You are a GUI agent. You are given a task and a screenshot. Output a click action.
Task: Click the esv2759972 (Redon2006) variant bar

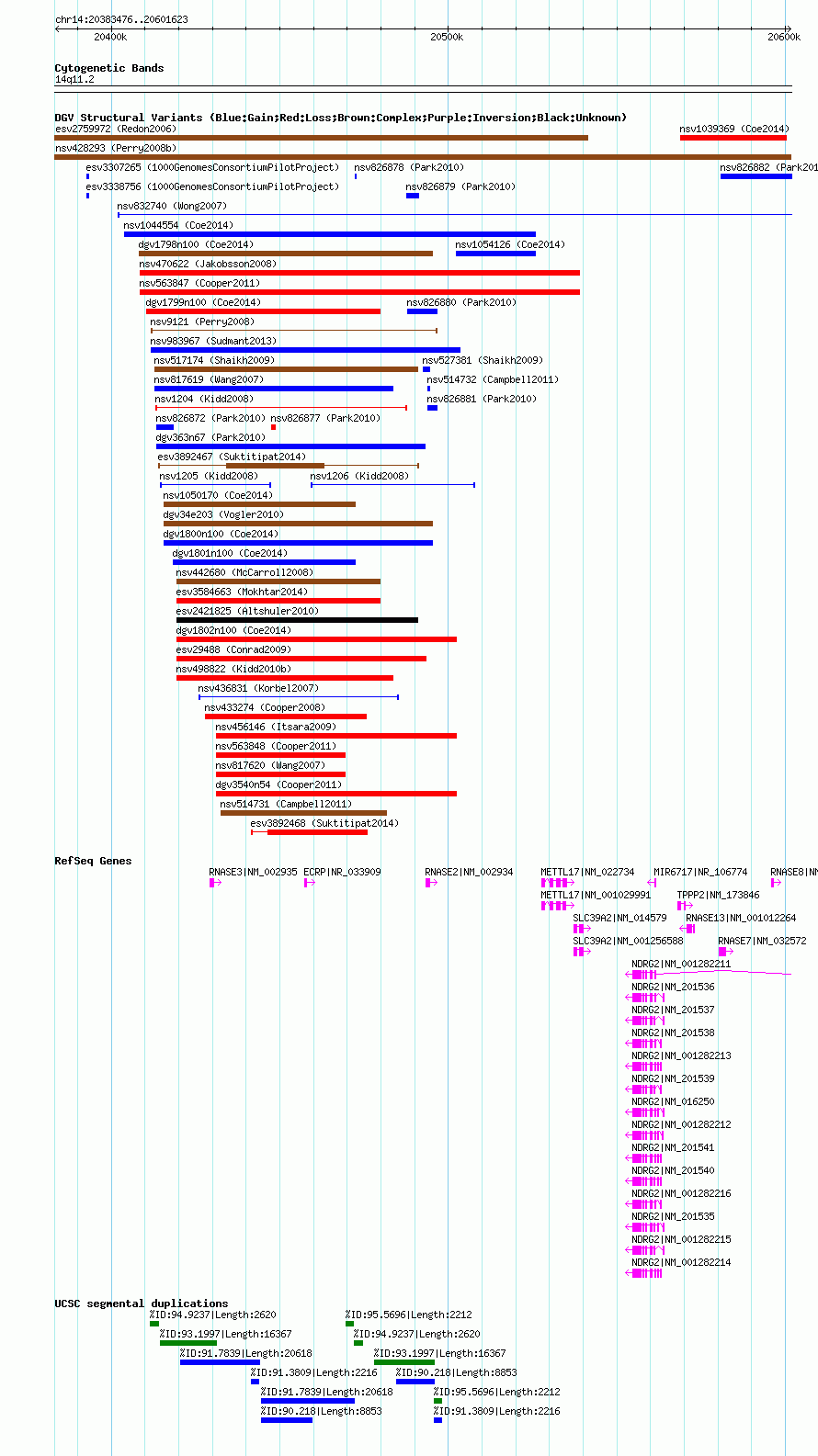pyautogui.click(x=321, y=138)
